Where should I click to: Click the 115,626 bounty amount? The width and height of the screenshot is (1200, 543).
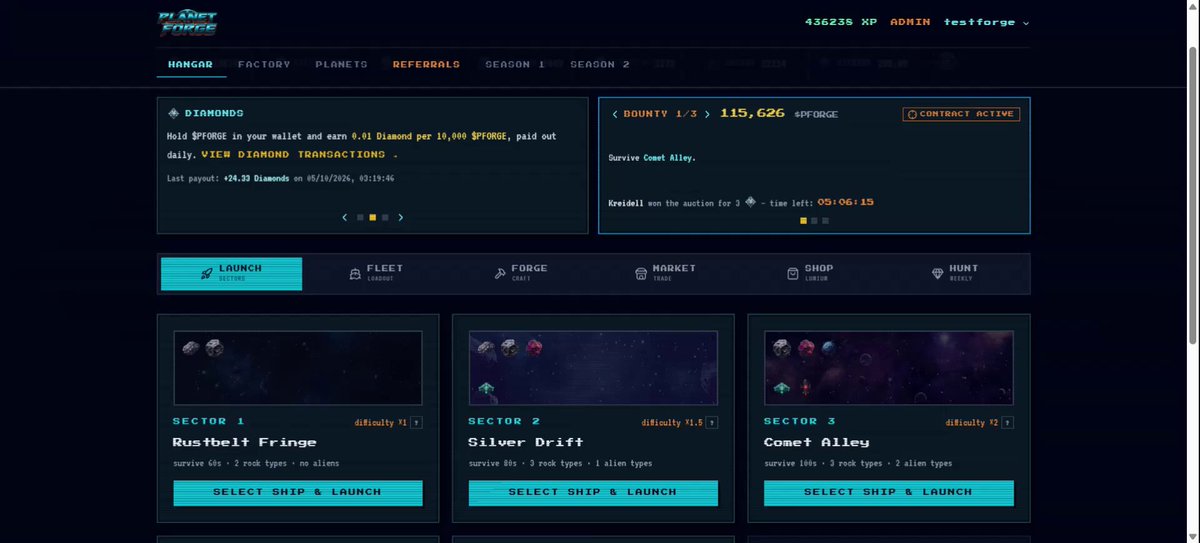coord(752,113)
